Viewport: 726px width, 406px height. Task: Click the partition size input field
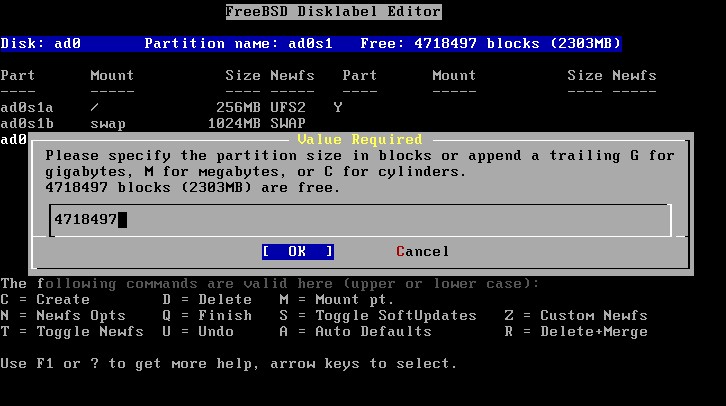[360, 220]
